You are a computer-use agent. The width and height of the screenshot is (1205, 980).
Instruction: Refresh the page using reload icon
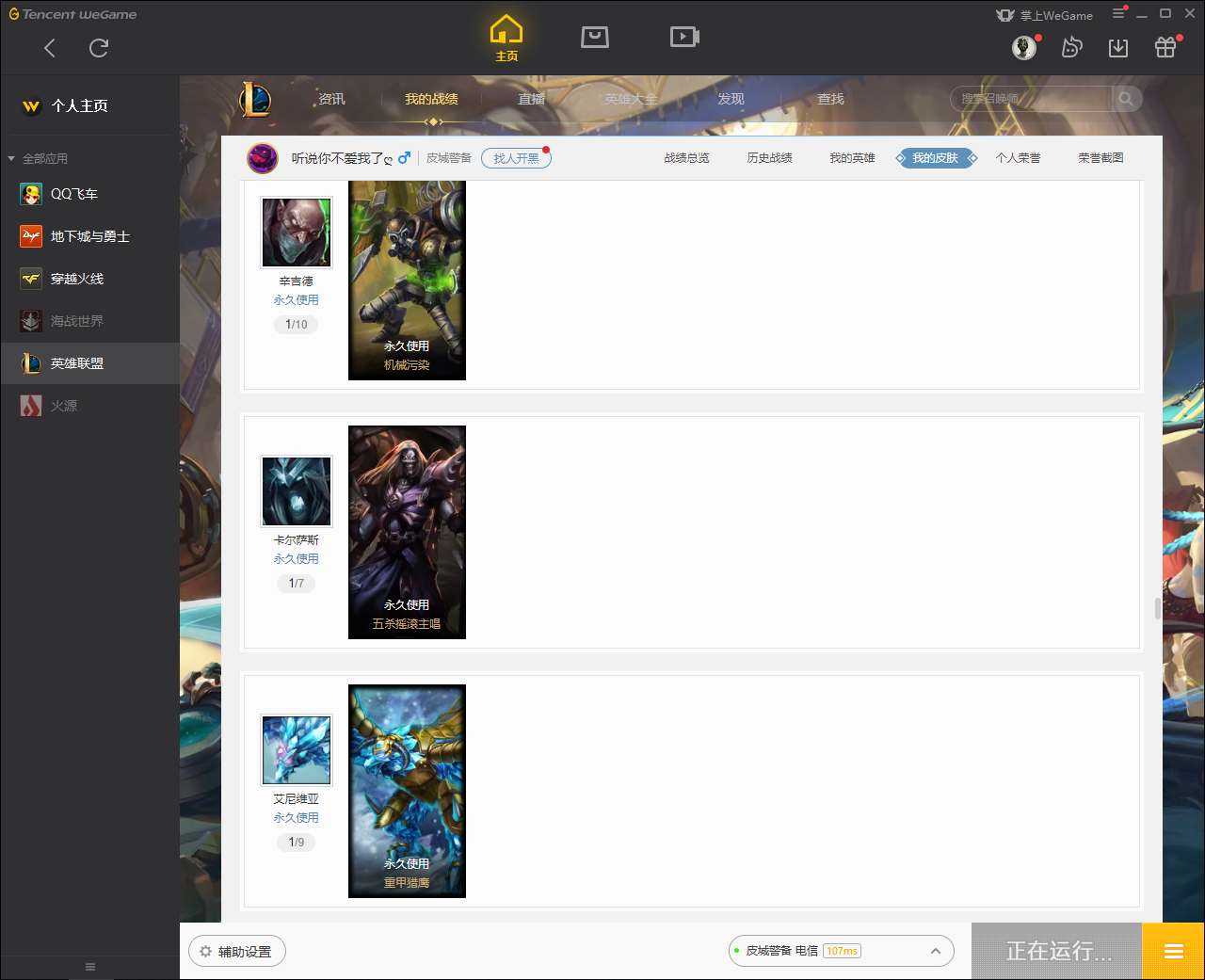99,48
